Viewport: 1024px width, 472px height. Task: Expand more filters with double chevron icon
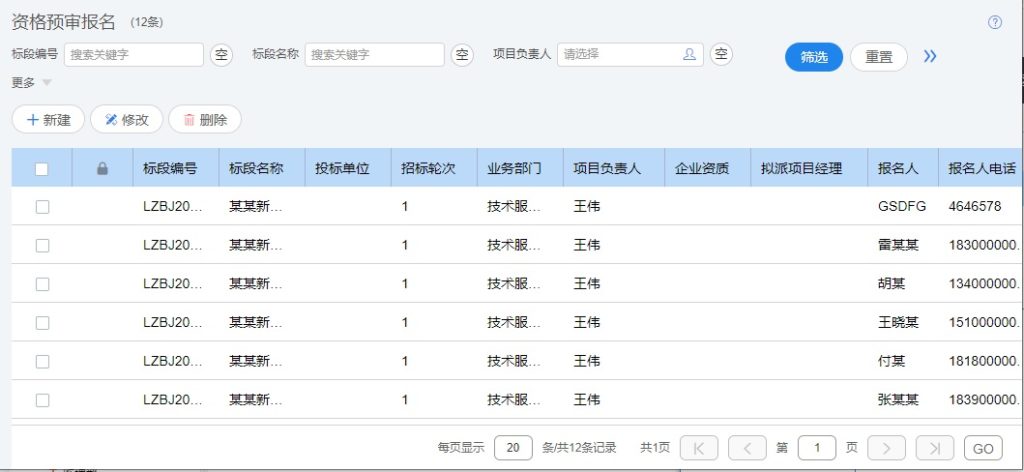930,57
